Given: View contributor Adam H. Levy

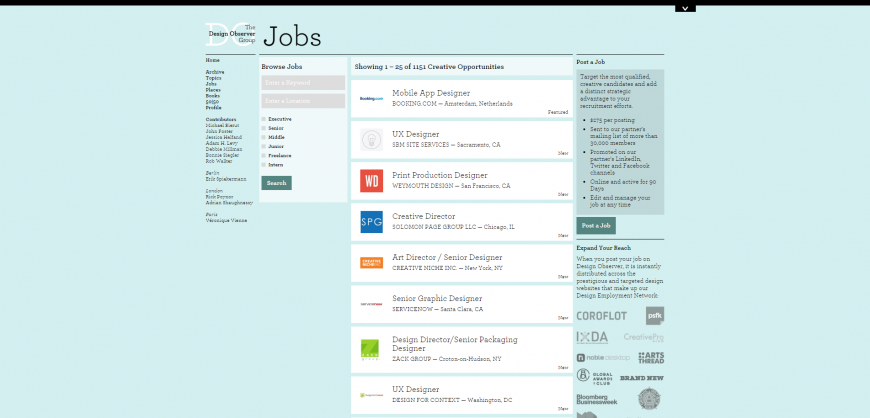Looking at the screenshot, I should 221,143.
